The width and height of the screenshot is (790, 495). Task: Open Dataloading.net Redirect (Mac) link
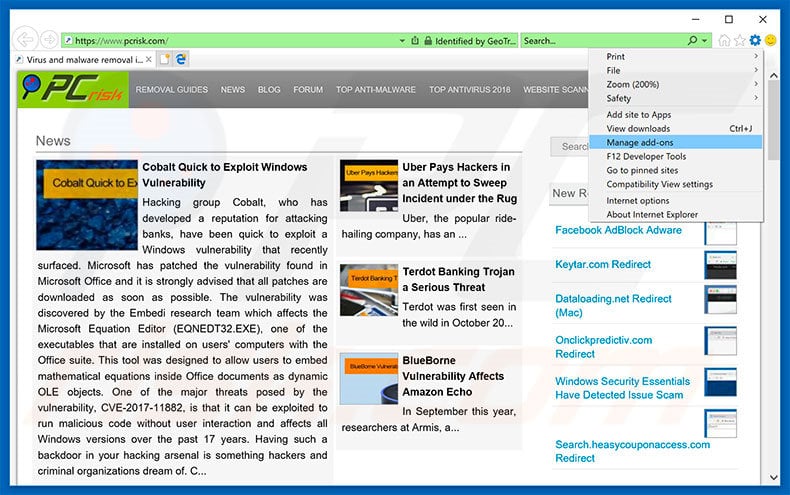(613, 305)
